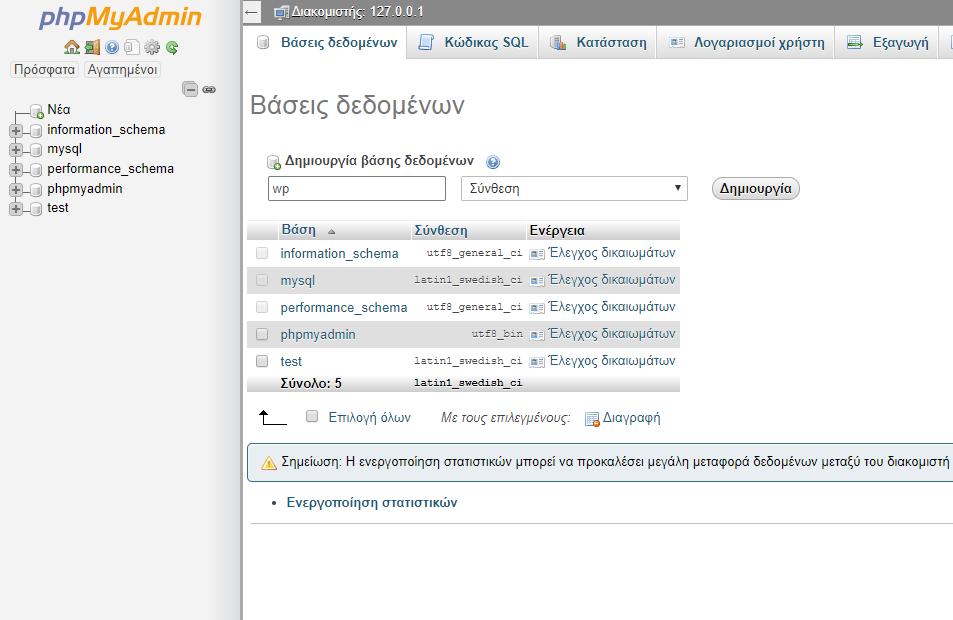
Task: Open the Κατάσταση tab
Action: pos(598,43)
